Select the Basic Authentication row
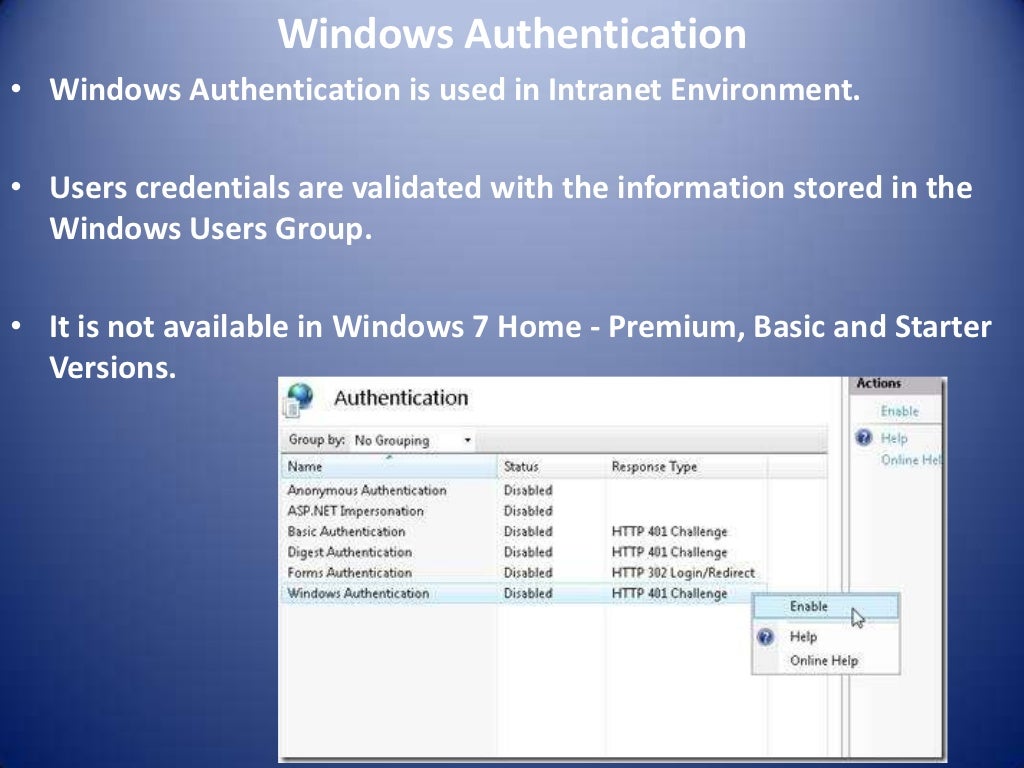Screen dimensions: 1024x768 coord(346,532)
